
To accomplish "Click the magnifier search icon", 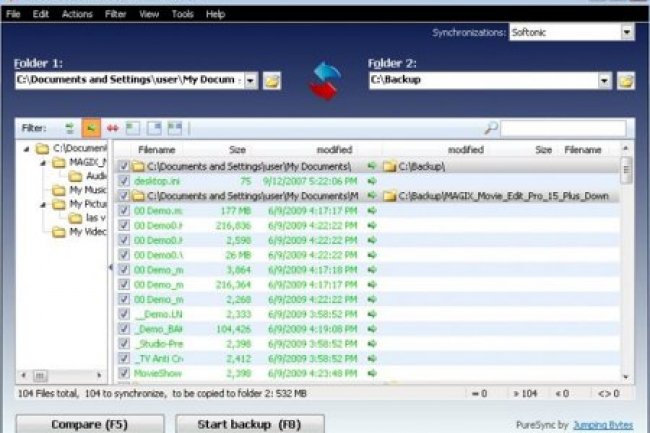I will [x=491, y=128].
